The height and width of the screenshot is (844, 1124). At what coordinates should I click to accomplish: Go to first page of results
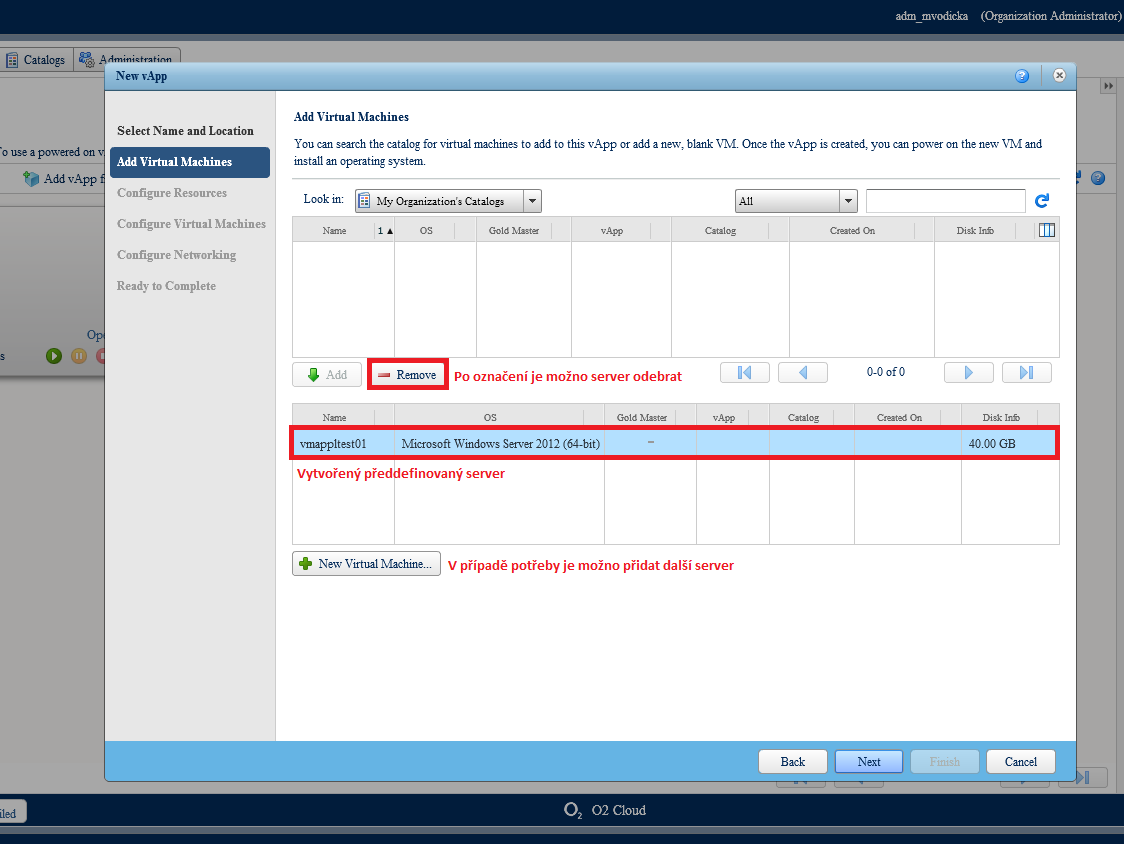(x=745, y=372)
